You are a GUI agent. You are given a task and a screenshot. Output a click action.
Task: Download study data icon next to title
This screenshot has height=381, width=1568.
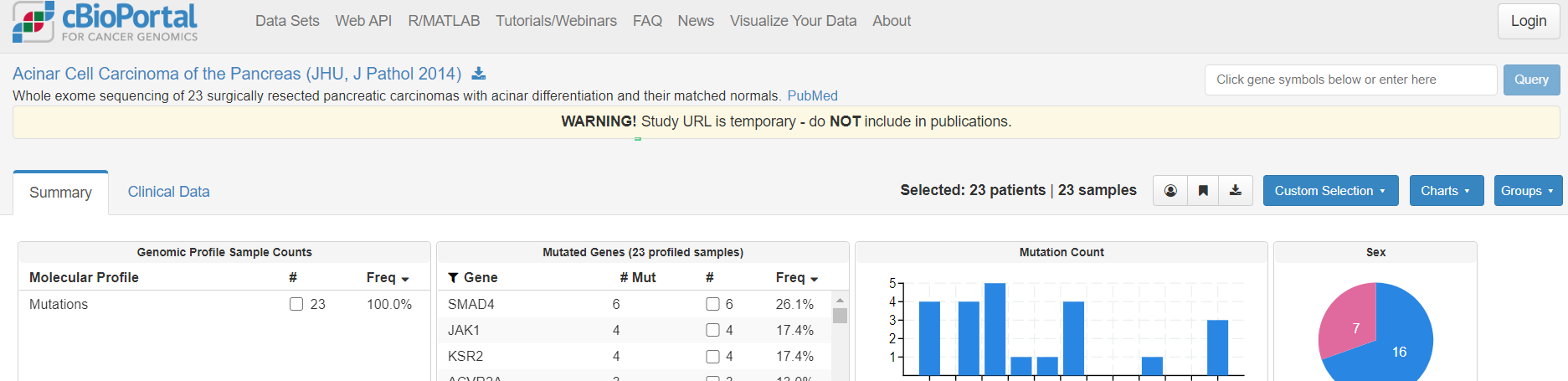[479, 74]
